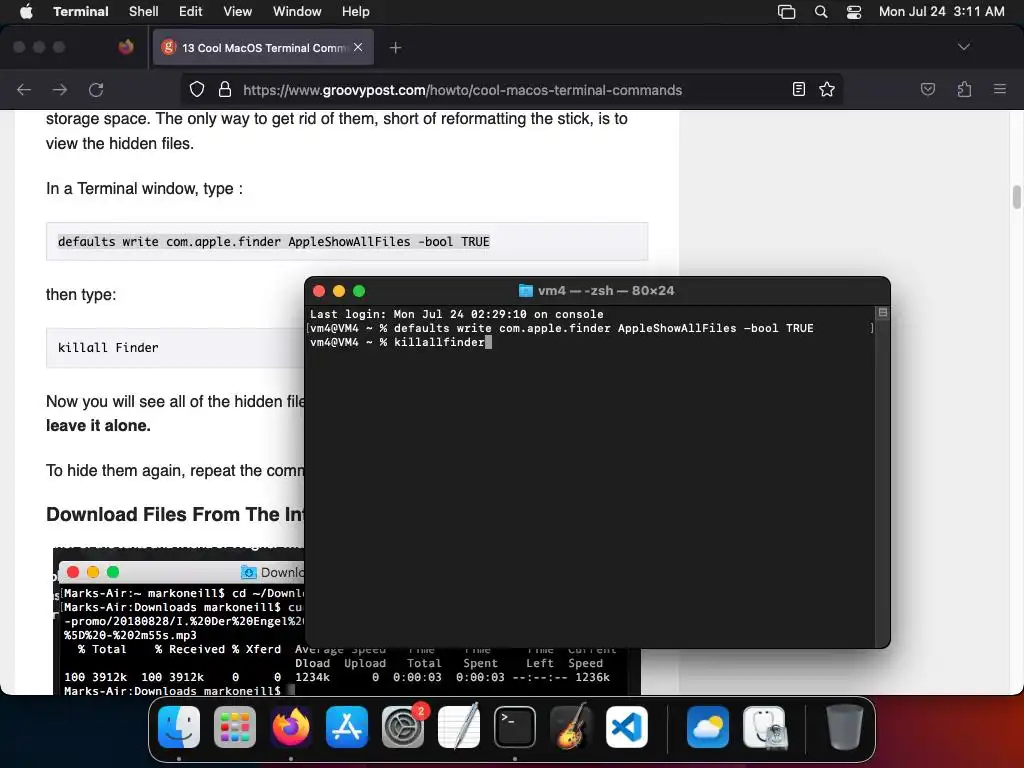Open App Store from the Dock
Image resolution: width=1024 pixels, height=768 pixels.
tap(347, 727)
